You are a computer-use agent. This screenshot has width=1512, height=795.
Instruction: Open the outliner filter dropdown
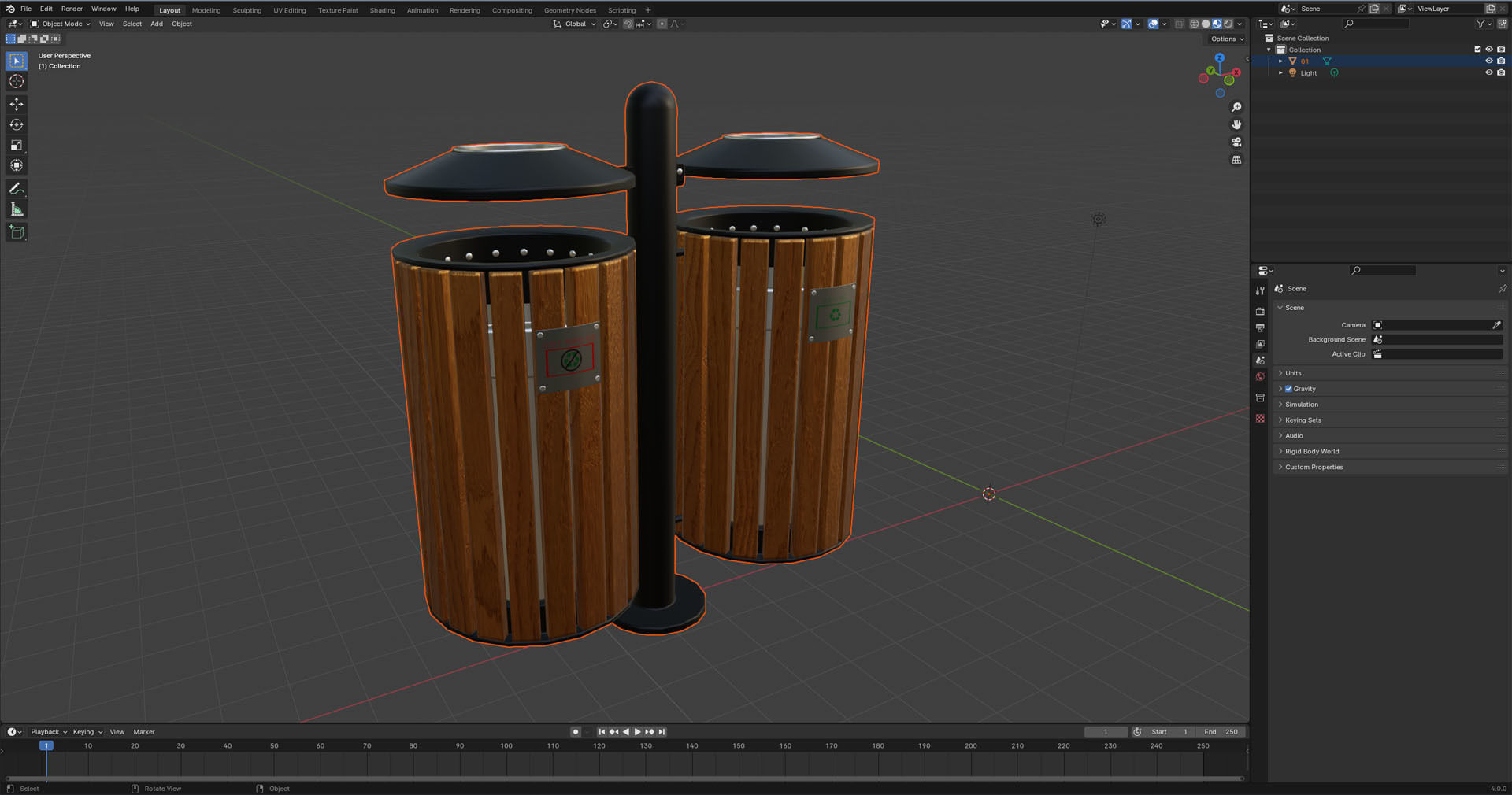click(1484, 24)
